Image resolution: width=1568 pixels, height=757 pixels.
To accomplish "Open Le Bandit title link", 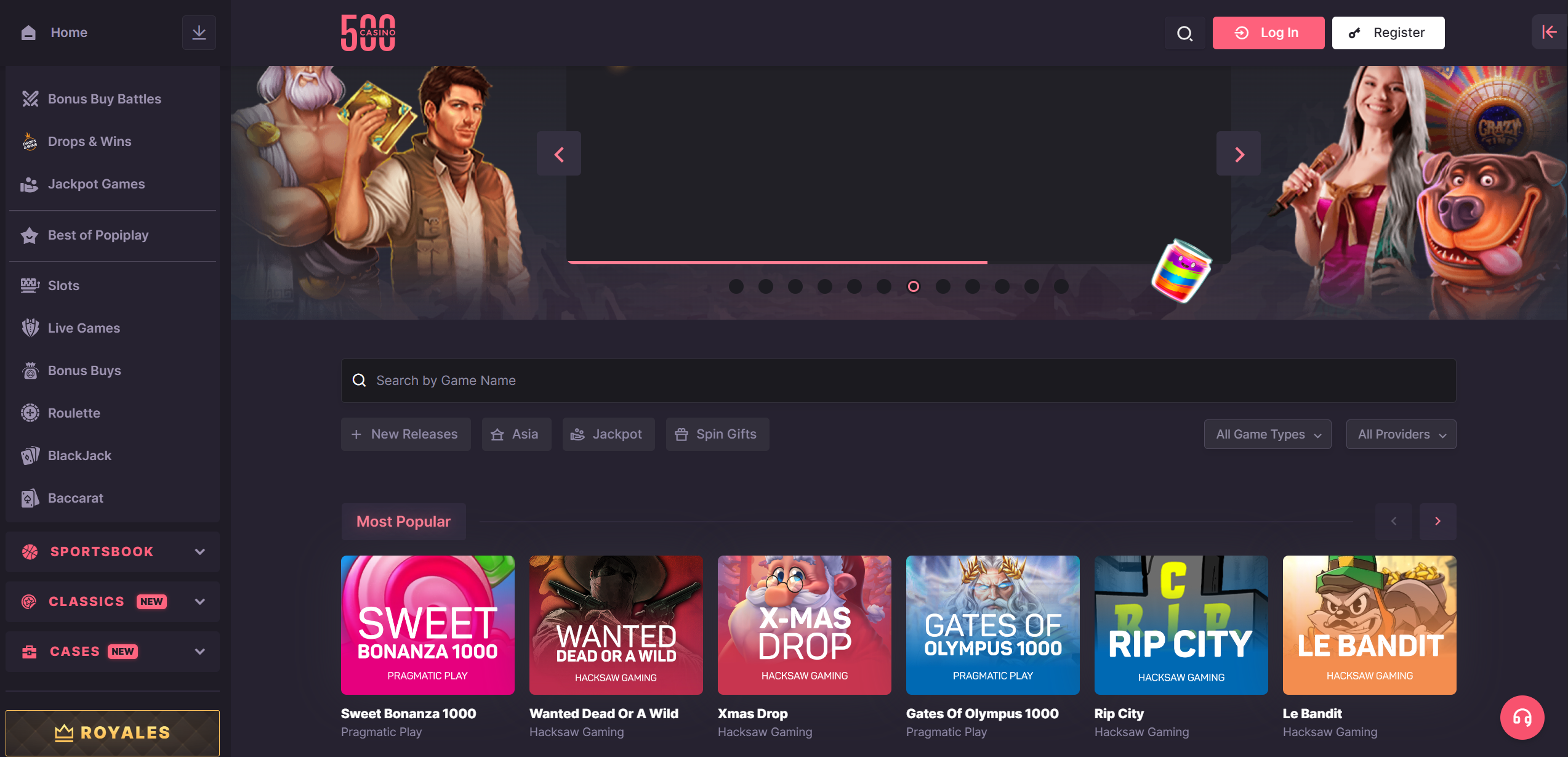I will coord(1312,713).
